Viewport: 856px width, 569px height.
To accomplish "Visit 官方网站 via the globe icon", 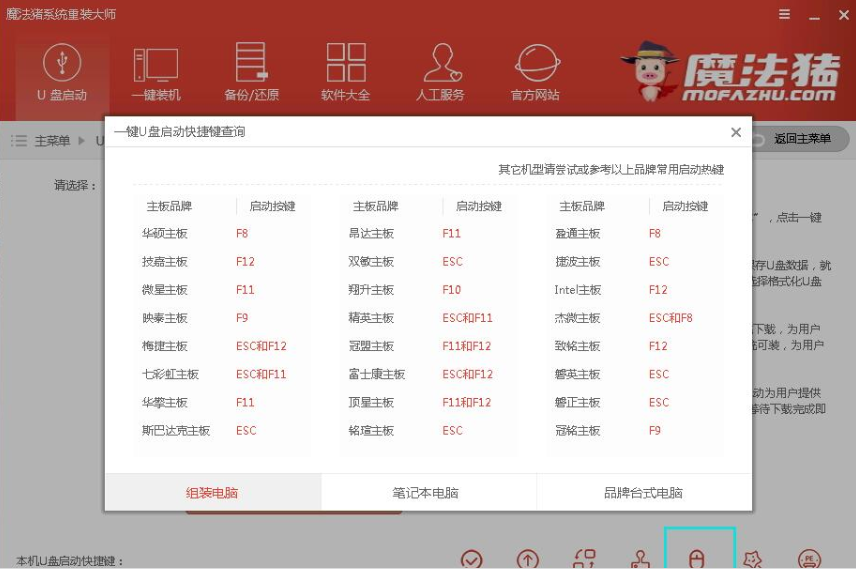I will click(x=535, y=73).
